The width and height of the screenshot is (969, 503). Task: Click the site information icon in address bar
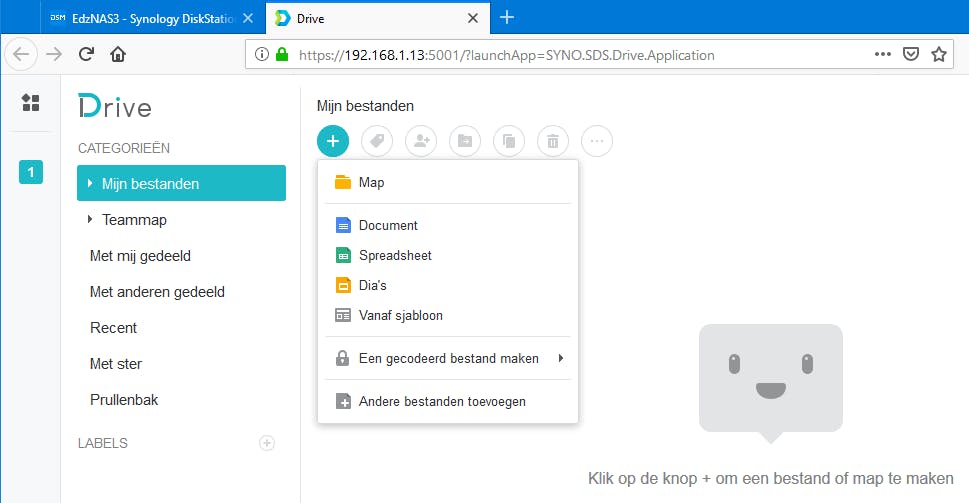tap(262, 54)
